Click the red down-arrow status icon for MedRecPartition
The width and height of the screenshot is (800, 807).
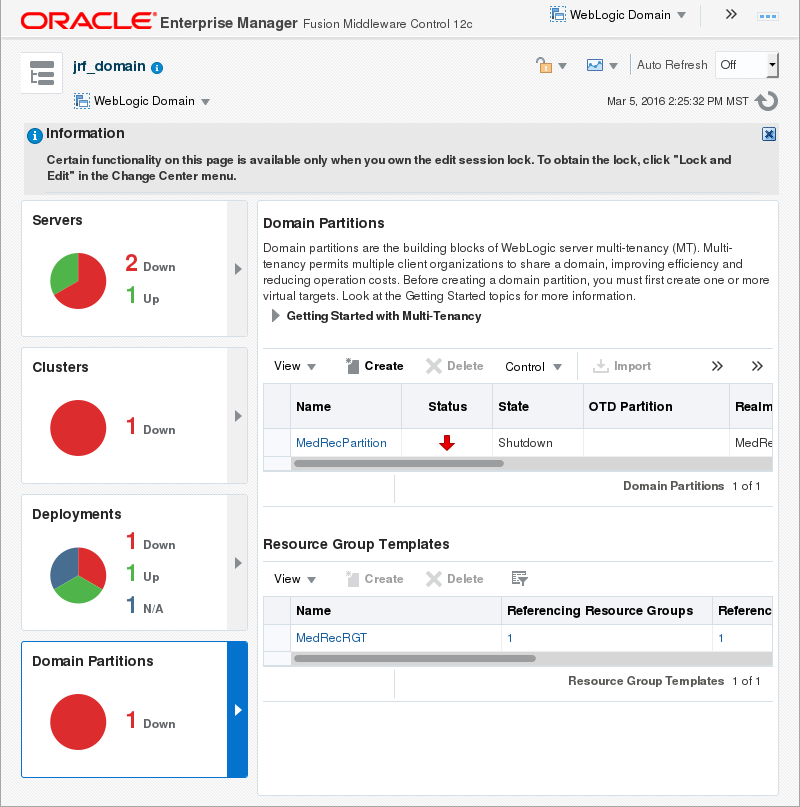click(445, 442)
